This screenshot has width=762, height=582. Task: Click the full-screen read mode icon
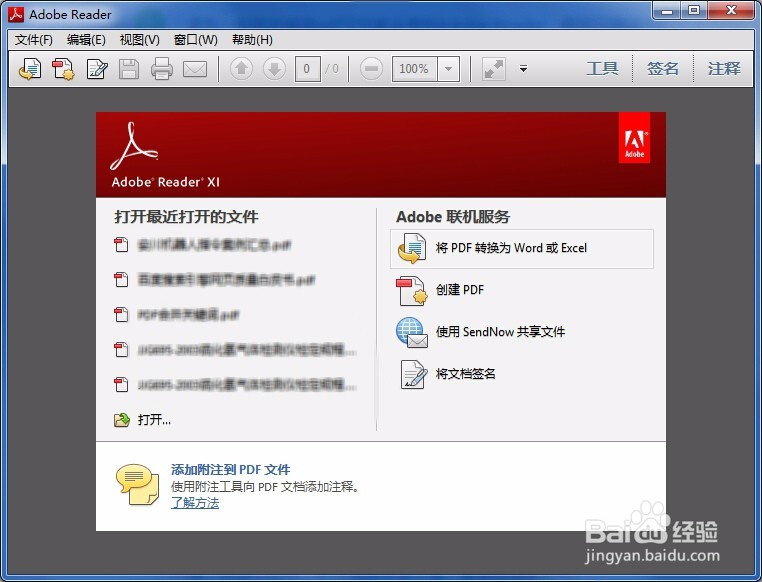(494, 69)
